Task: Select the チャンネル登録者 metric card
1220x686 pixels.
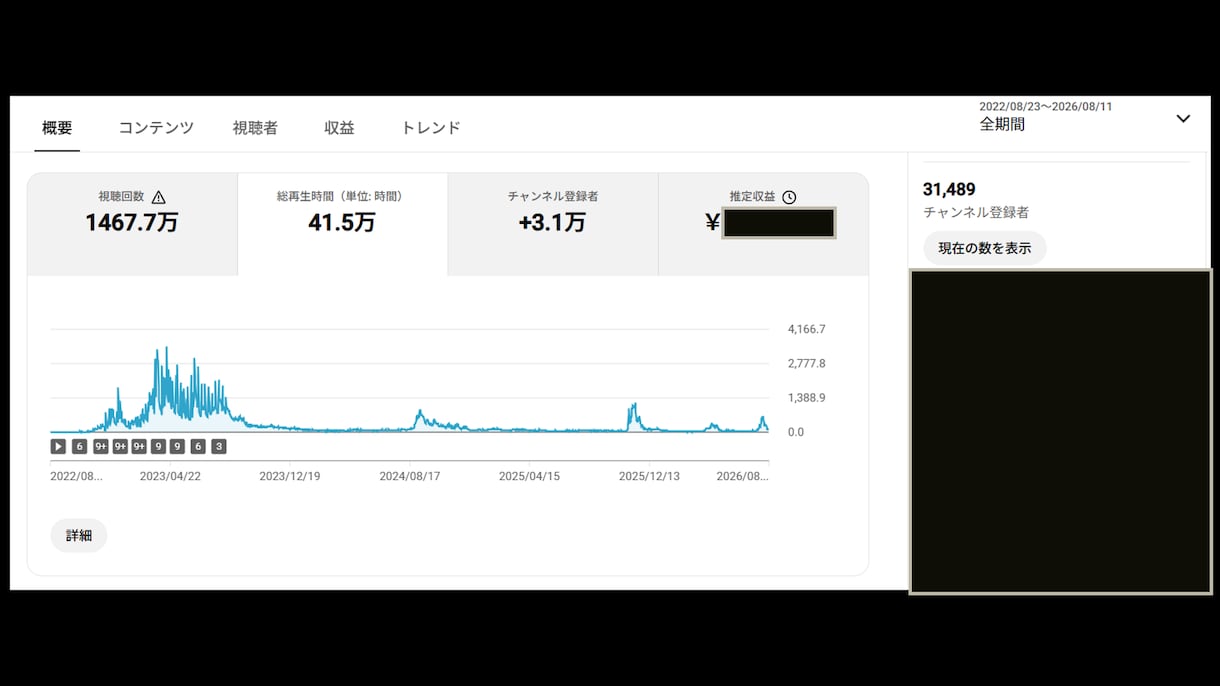Action: [553, 224]
